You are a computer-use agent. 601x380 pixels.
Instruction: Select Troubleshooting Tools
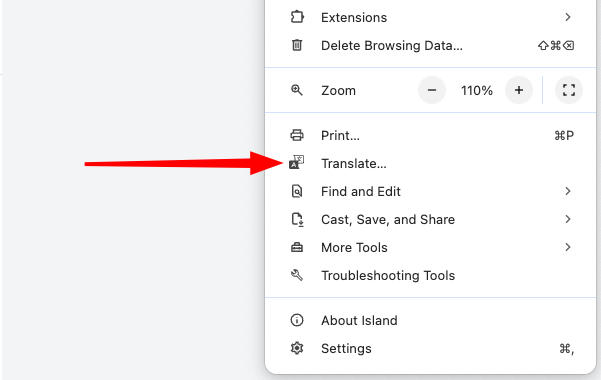pyautogui.click(x=430, y=275)
